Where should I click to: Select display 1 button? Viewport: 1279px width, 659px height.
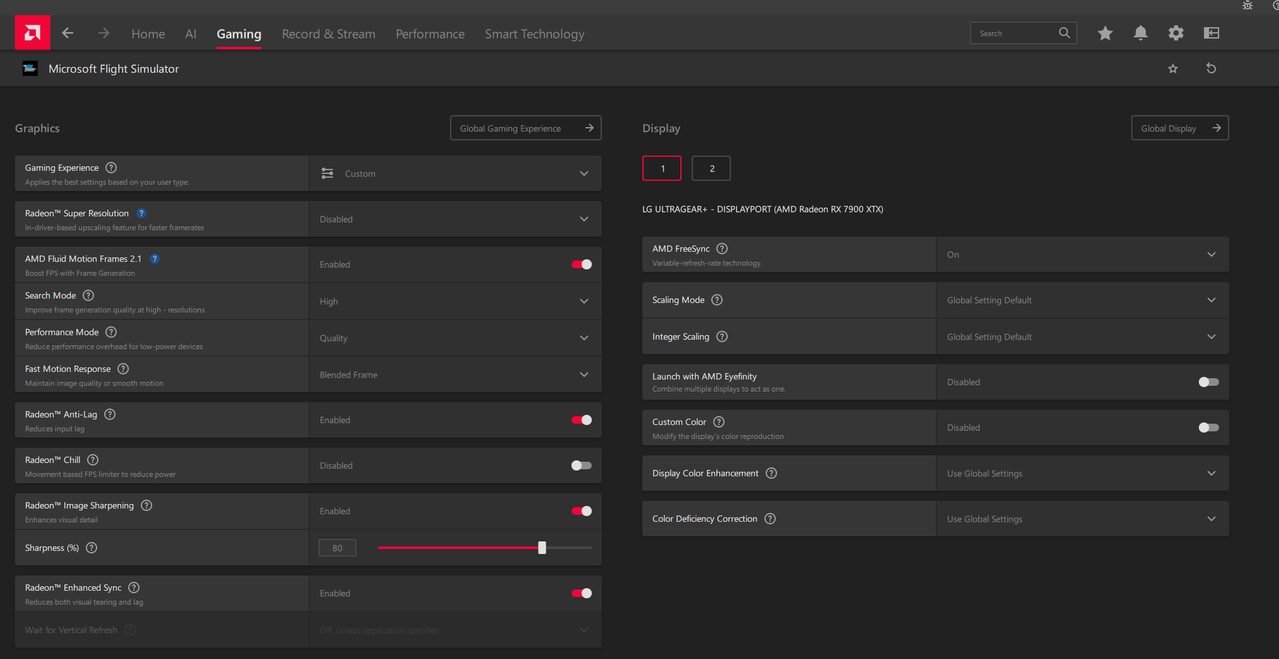pyautogui.click(x=662, y=168)
